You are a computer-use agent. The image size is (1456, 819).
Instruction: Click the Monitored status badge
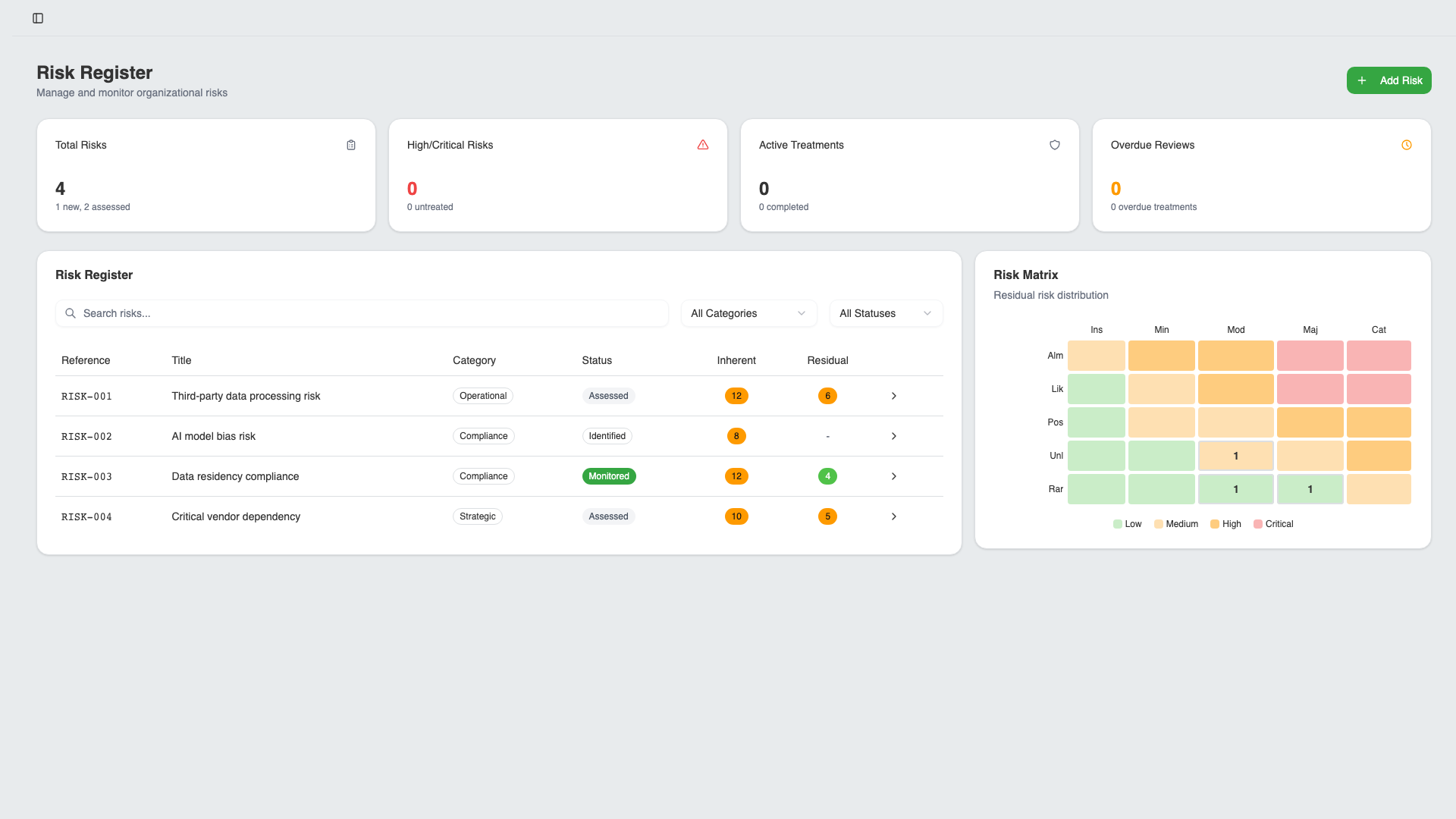coord(609,476)
